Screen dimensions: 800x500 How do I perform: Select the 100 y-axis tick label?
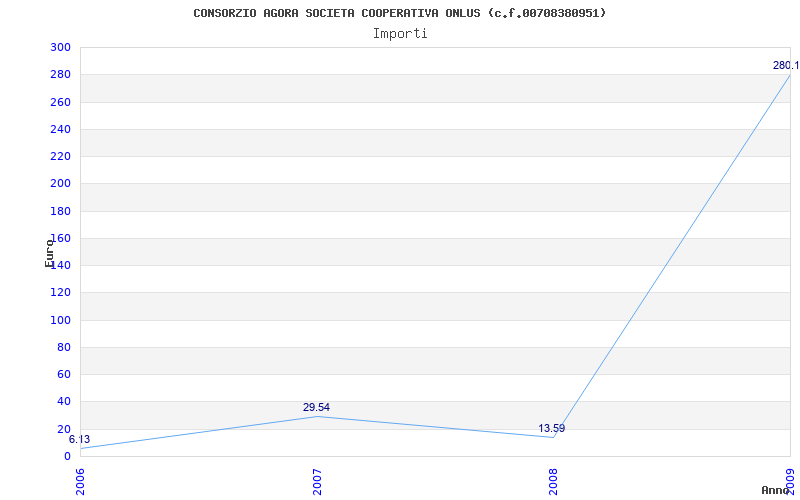click(60, 320)
